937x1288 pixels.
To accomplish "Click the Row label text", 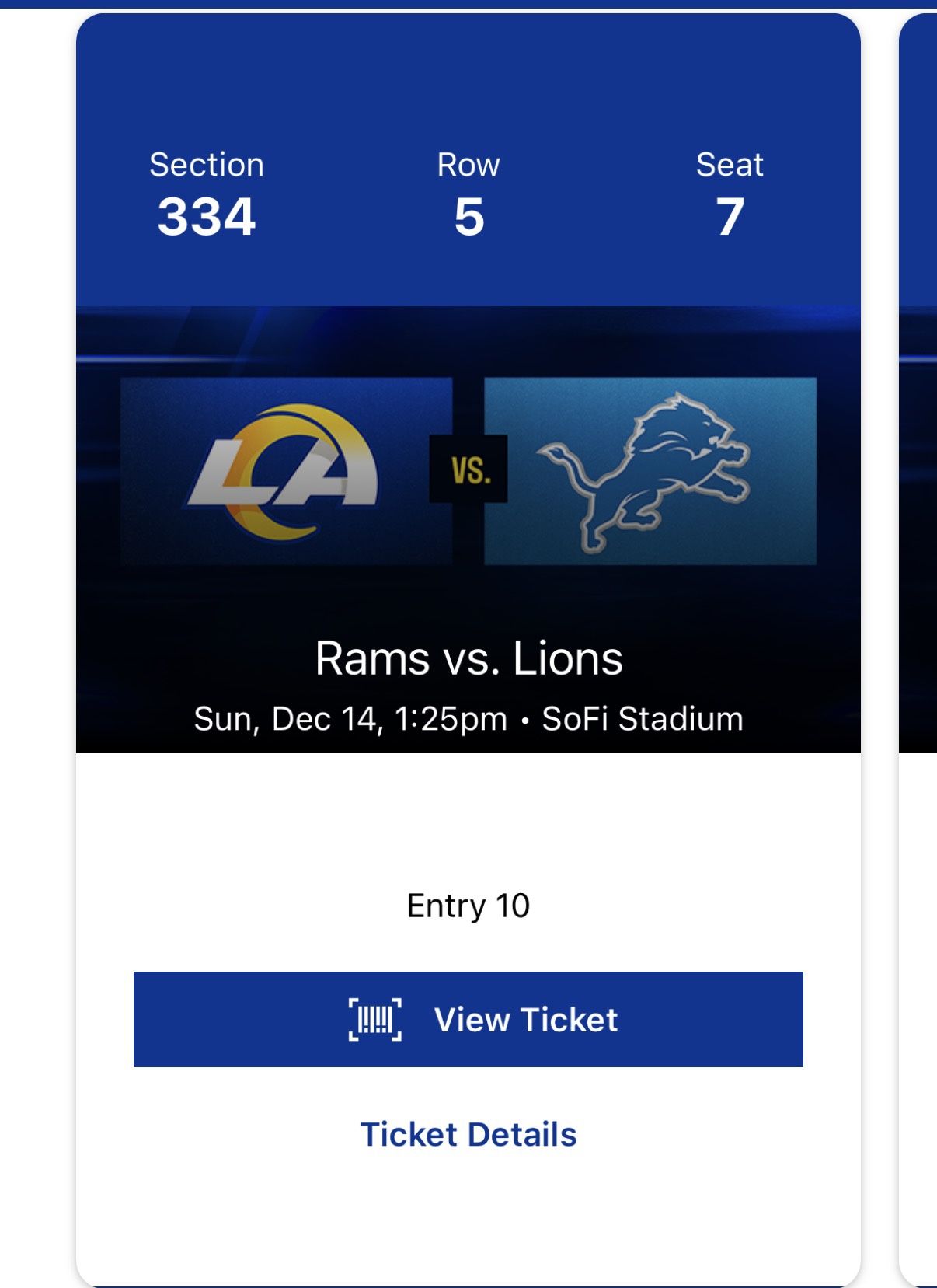I will pyautogui.click(x=468, y=165).
